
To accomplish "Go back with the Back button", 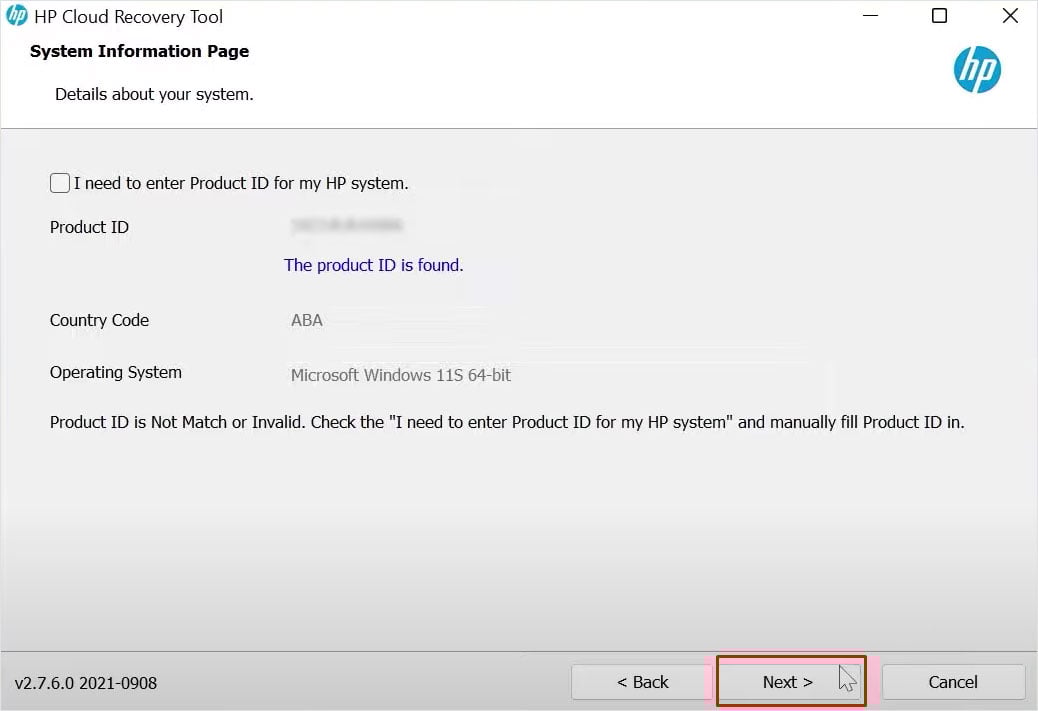I will click(x=642, y=682).
